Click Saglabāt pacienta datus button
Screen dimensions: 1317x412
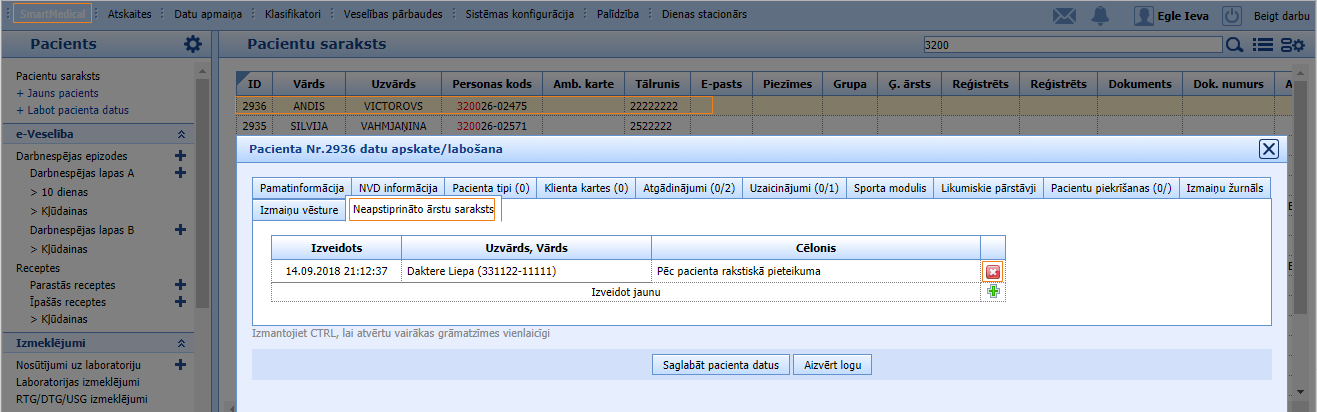(x=720, y=365)
